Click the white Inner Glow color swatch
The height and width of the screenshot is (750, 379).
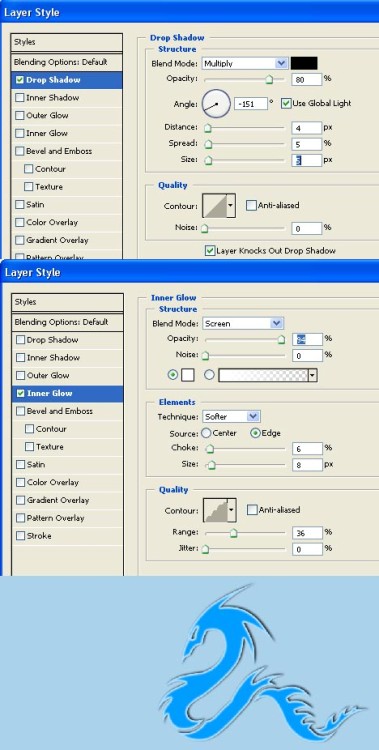pyautogui.click(x=188, y=375)
